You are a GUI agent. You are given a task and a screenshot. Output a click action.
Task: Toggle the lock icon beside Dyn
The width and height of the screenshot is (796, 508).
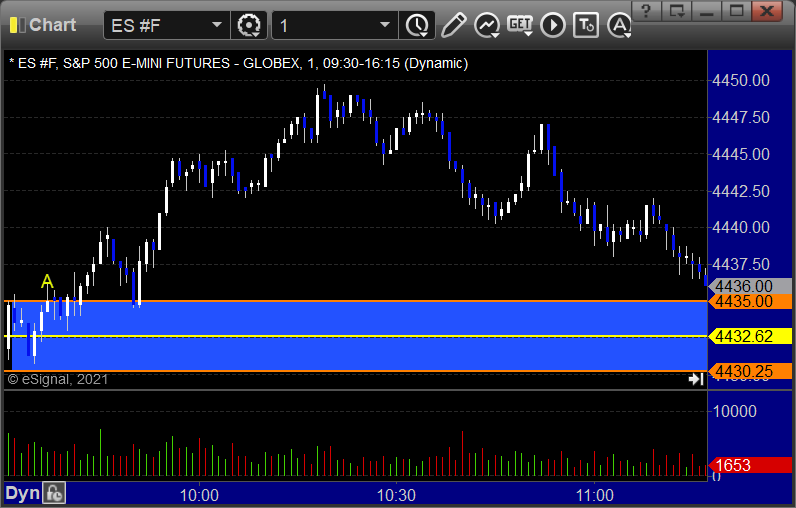(x=54, y=493)
